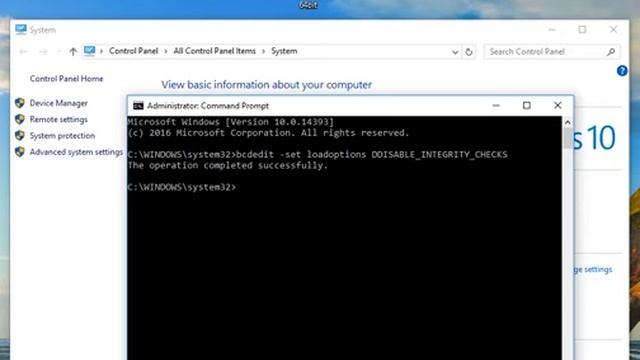Click the computer icon in address bar

pyautogui.click(x=89, y=51)
